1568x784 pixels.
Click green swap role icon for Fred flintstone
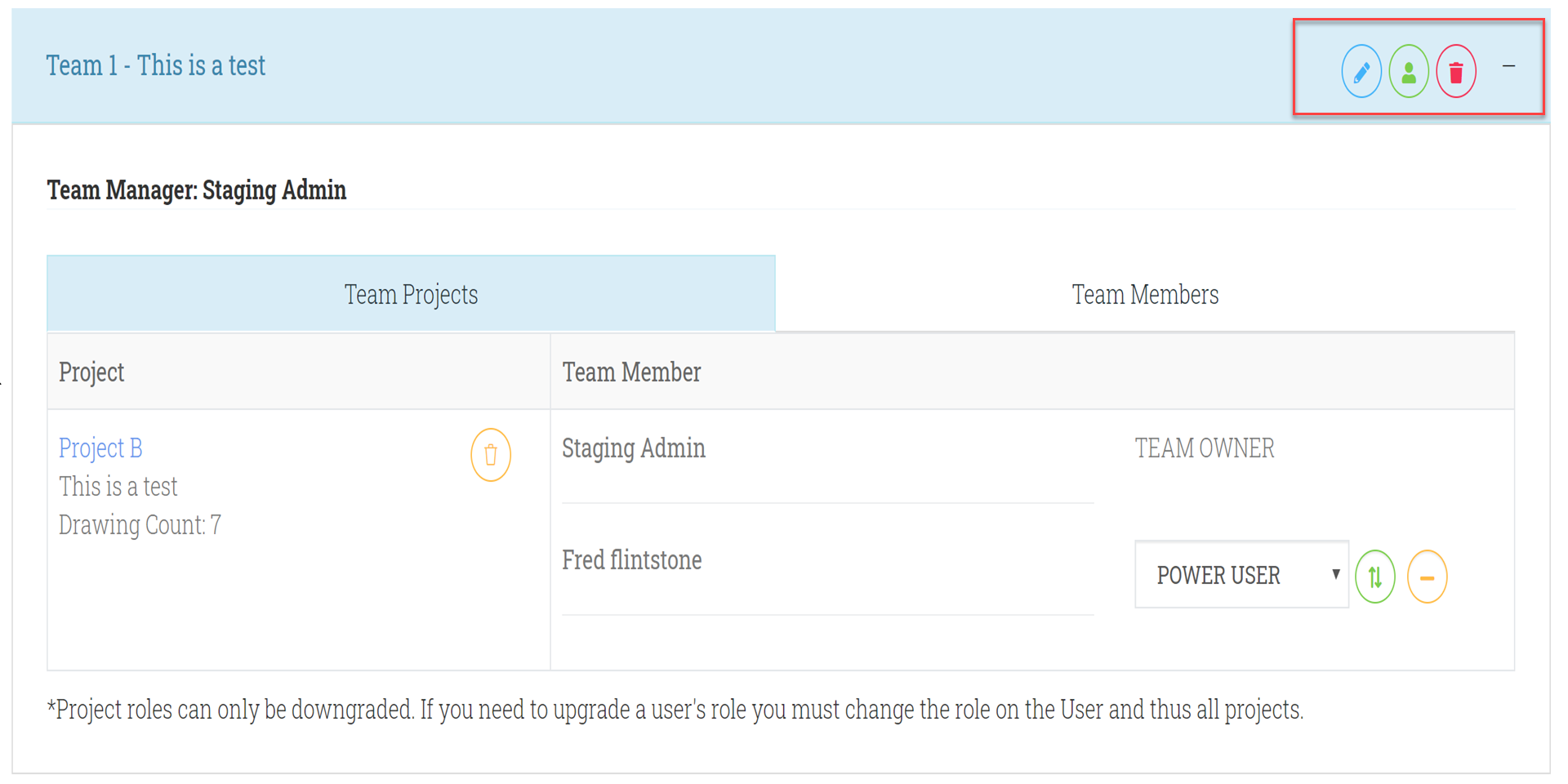click(x=1375, y=577)
